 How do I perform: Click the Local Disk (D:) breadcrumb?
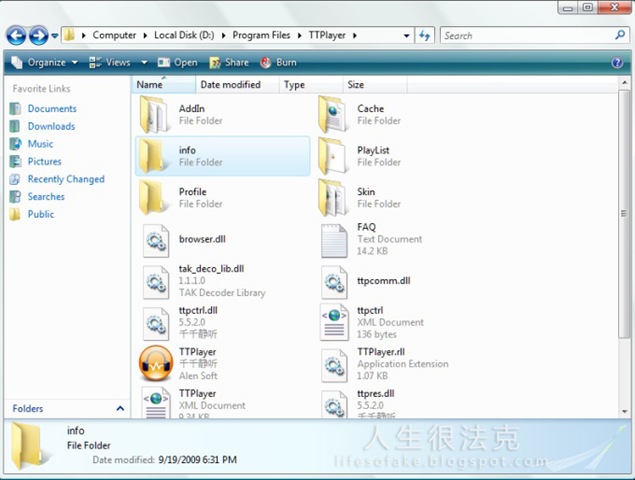[184, 35]
